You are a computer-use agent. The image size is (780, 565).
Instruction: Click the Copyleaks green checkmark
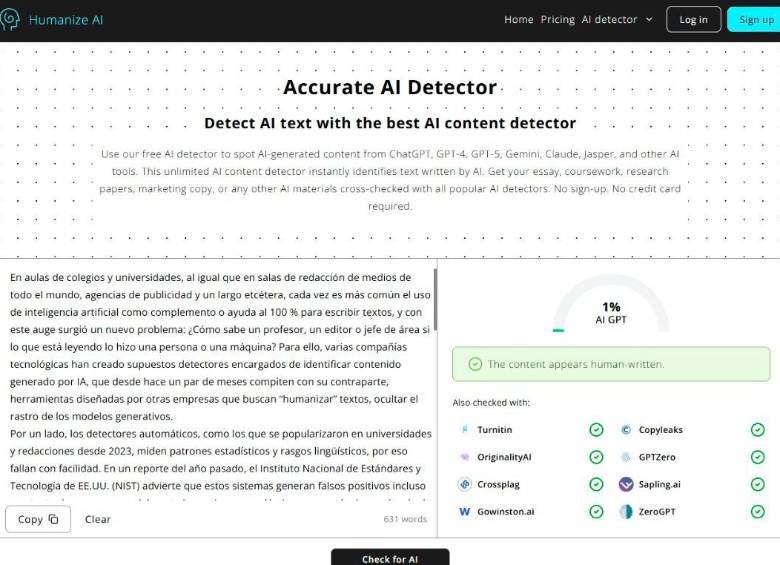click(758, 429)
